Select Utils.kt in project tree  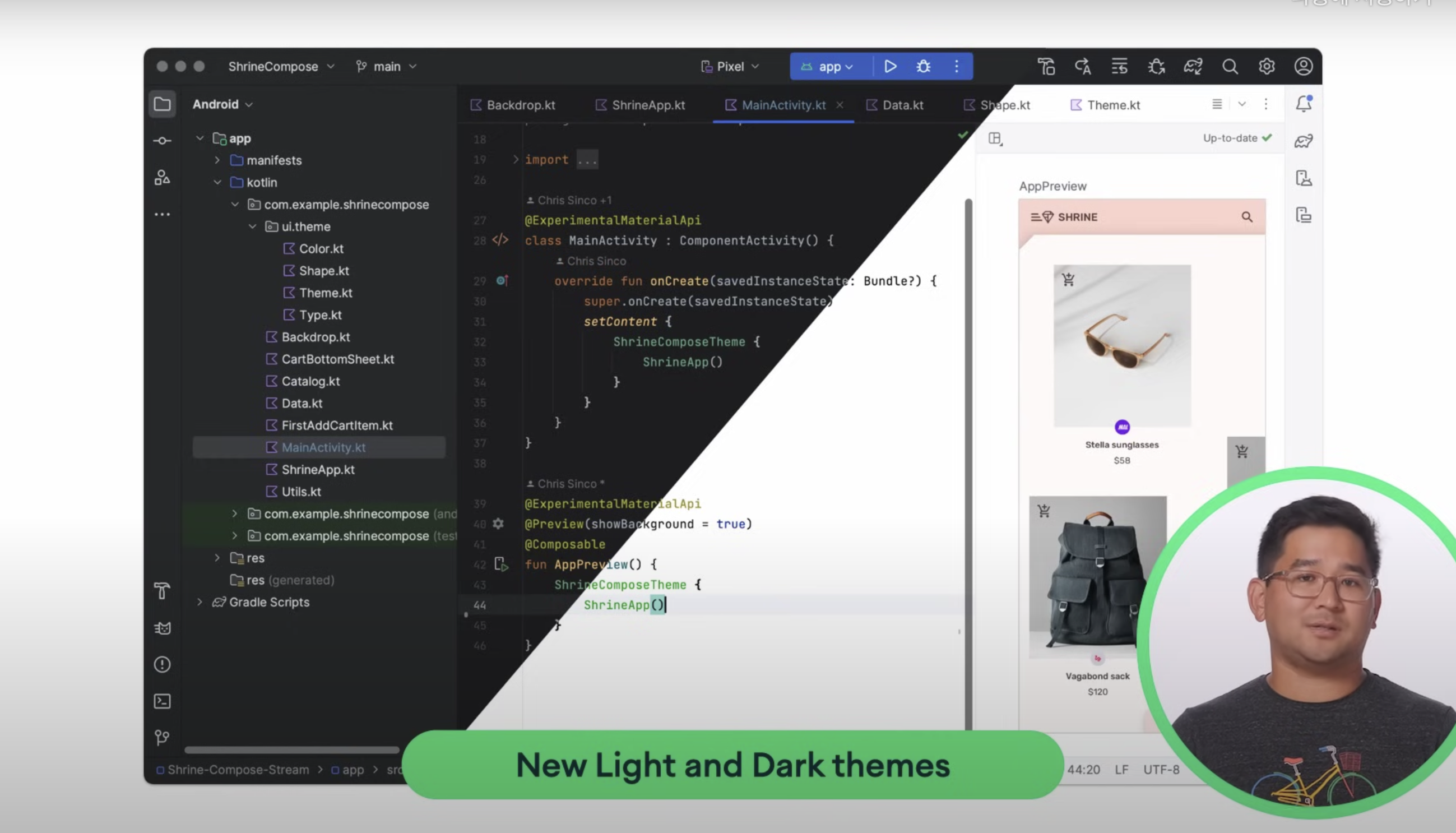(293, 492)
